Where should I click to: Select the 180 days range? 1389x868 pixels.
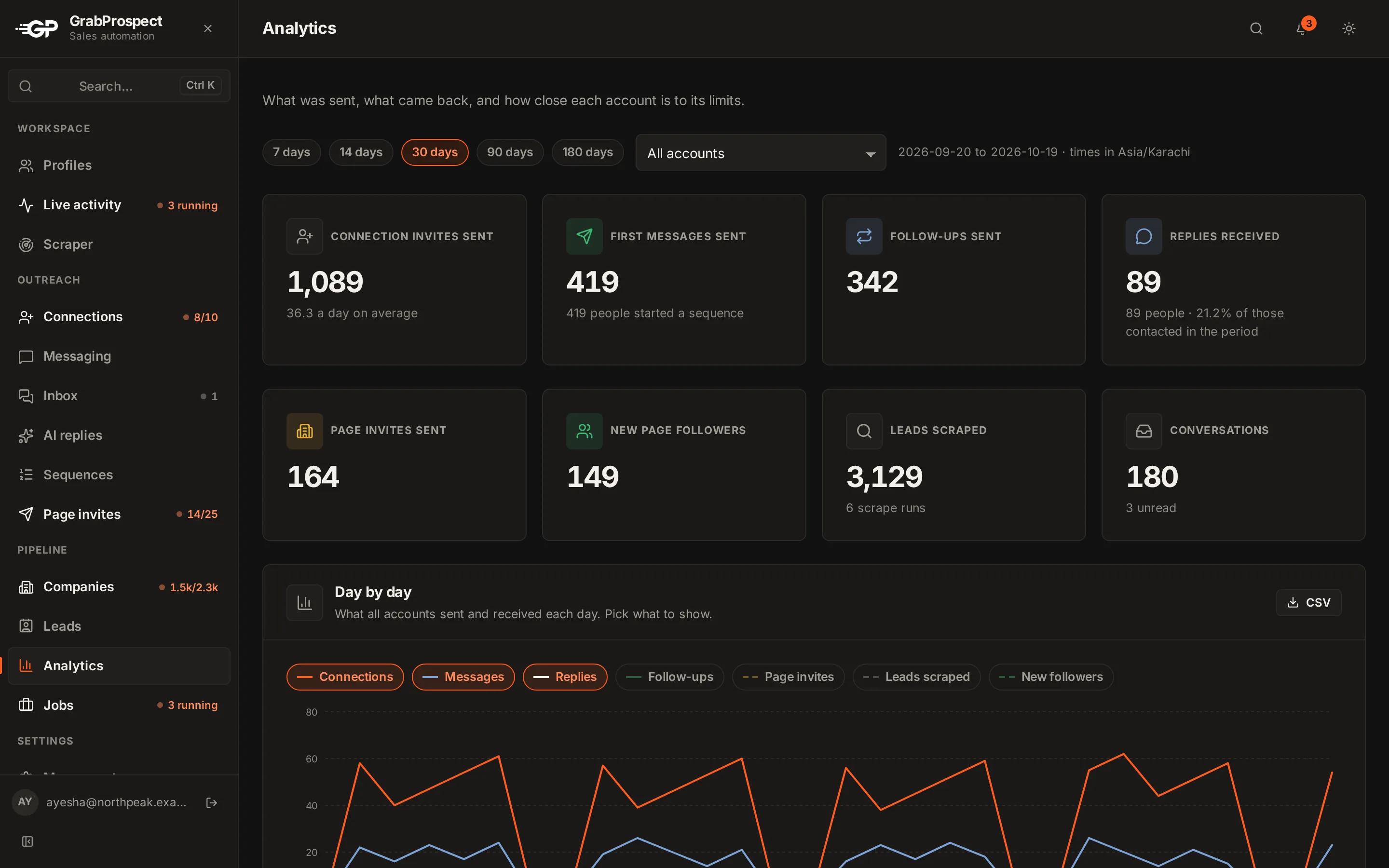coord(588,152)
